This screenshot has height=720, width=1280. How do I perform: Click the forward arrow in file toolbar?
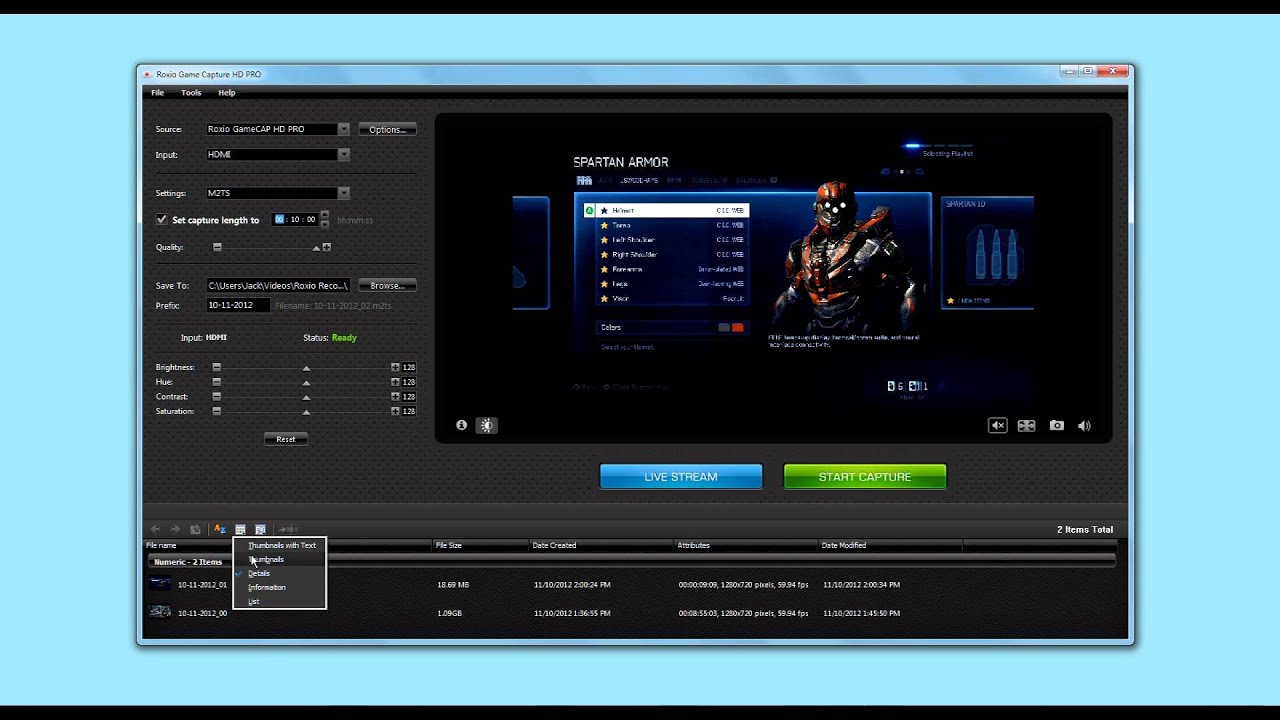[175, 529]
